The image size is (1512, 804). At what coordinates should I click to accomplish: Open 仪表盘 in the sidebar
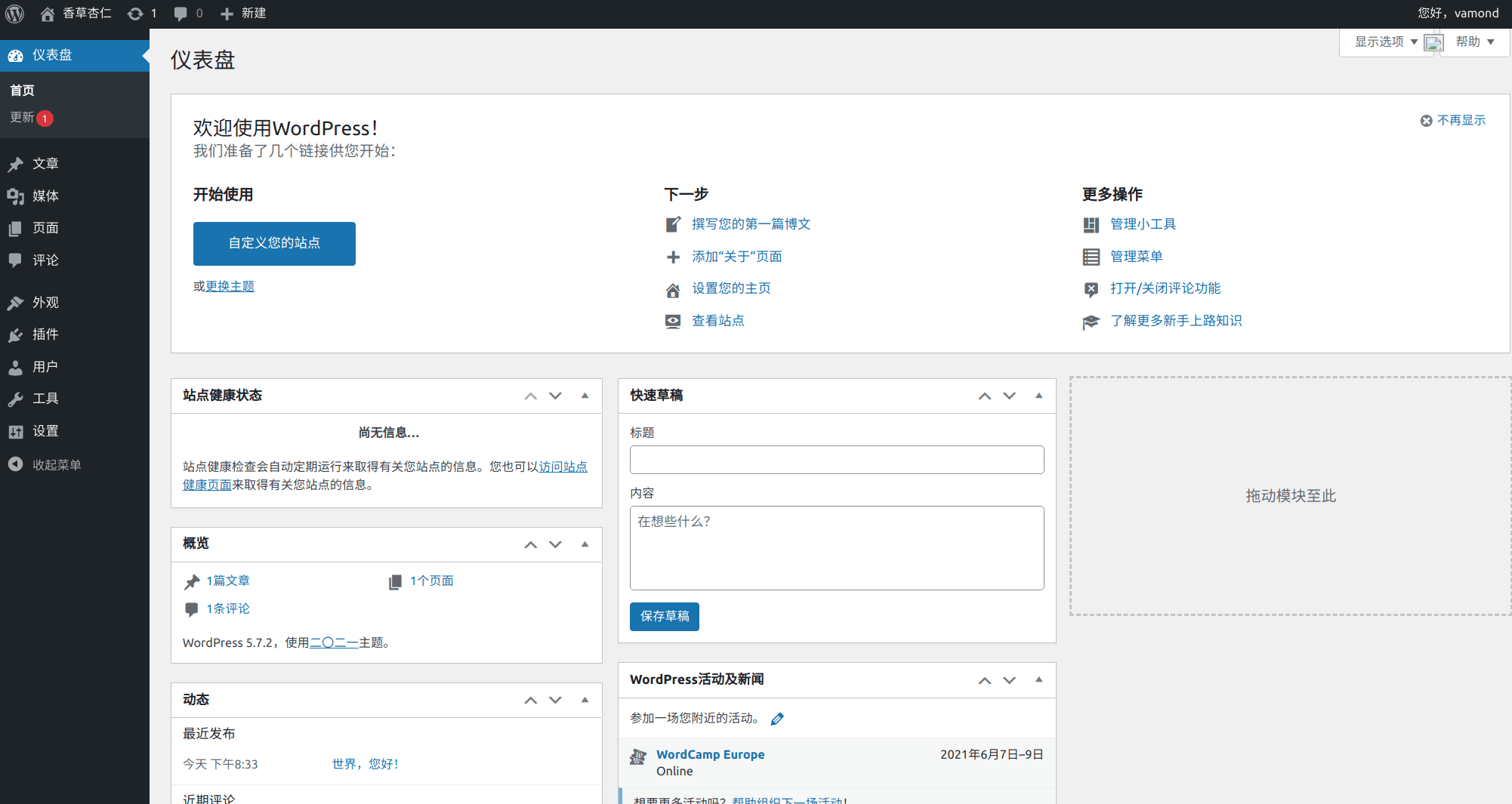(x=75, y=55)
